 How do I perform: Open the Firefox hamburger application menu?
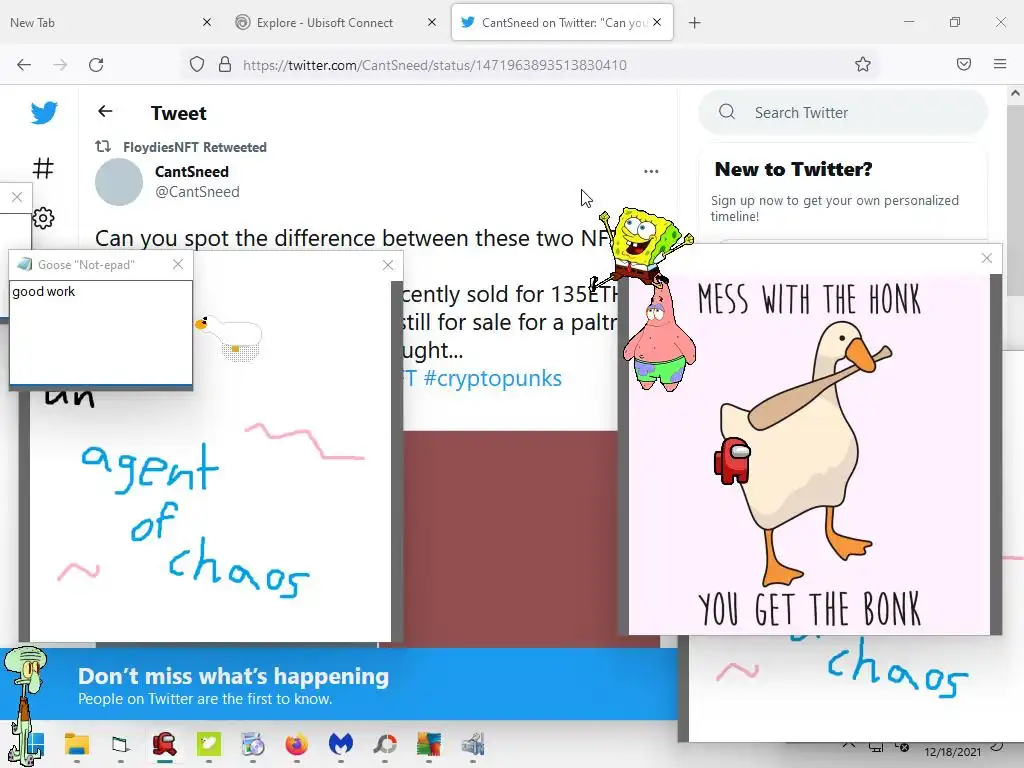pyautogui.click(x=1000, y=64)
